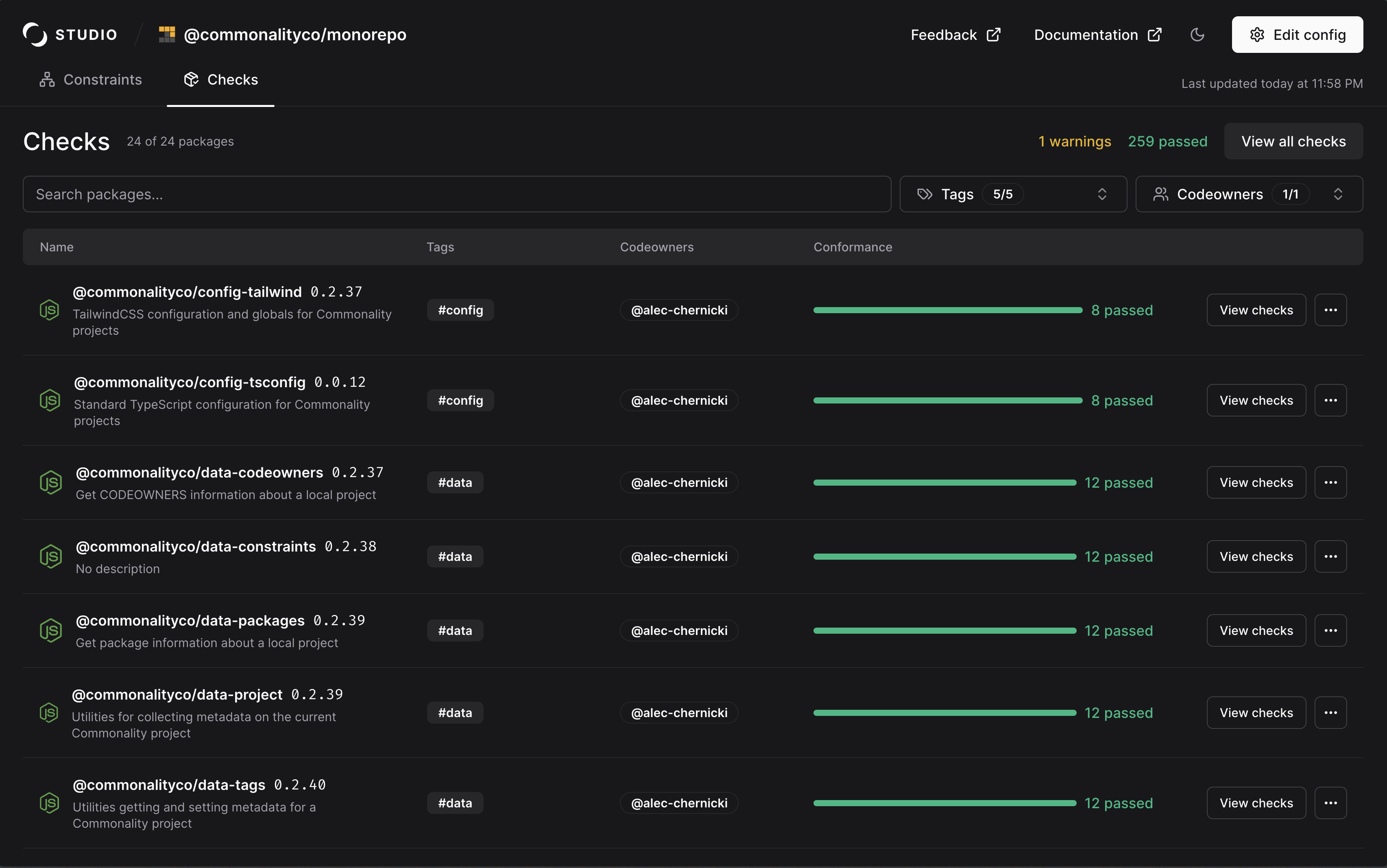Open the Feedback external link icon
This screenshot has height=868, width=1387.
coord(994,35)
